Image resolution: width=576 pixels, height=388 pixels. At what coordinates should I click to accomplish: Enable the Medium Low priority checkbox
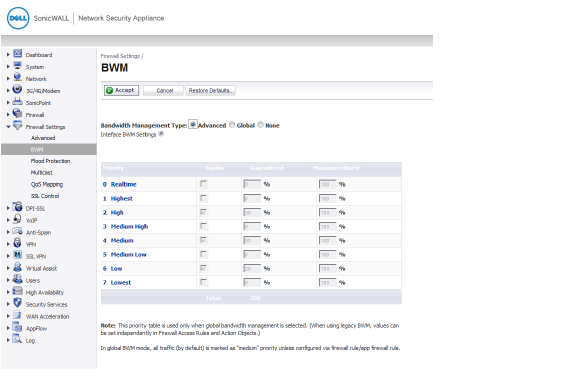(203, 254)
